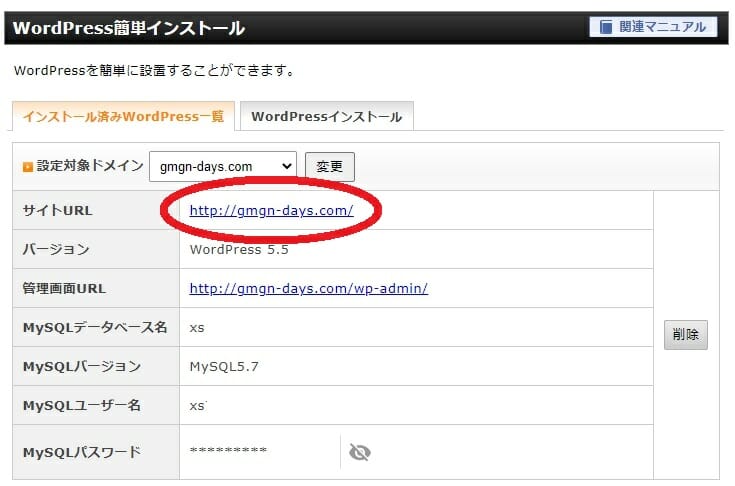735x486 pixels.
Task: Click the 設定対象ドメイン label
Action: 90,165
